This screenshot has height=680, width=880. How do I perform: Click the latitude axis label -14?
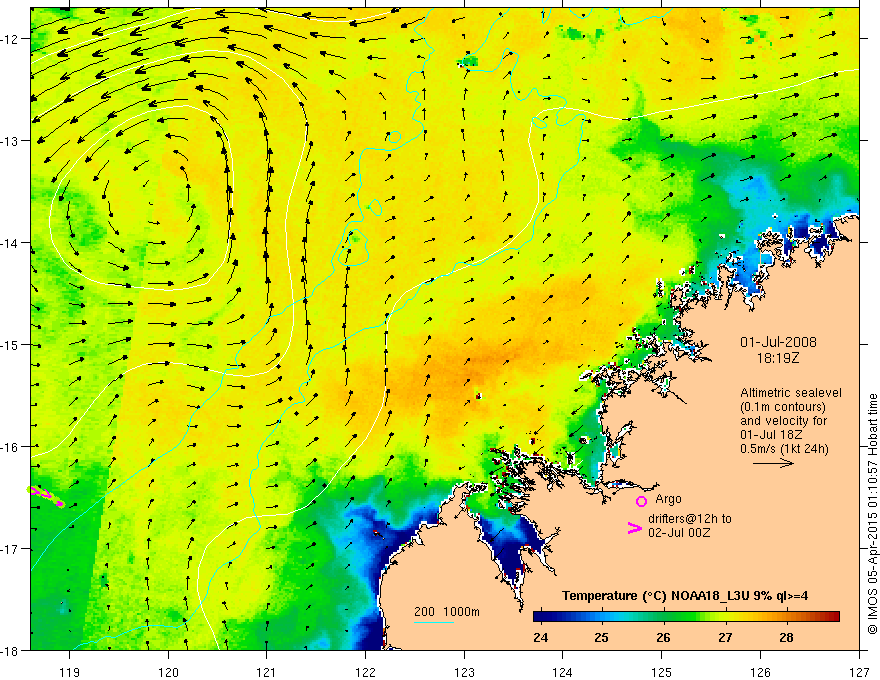click(x=11, y=243)
